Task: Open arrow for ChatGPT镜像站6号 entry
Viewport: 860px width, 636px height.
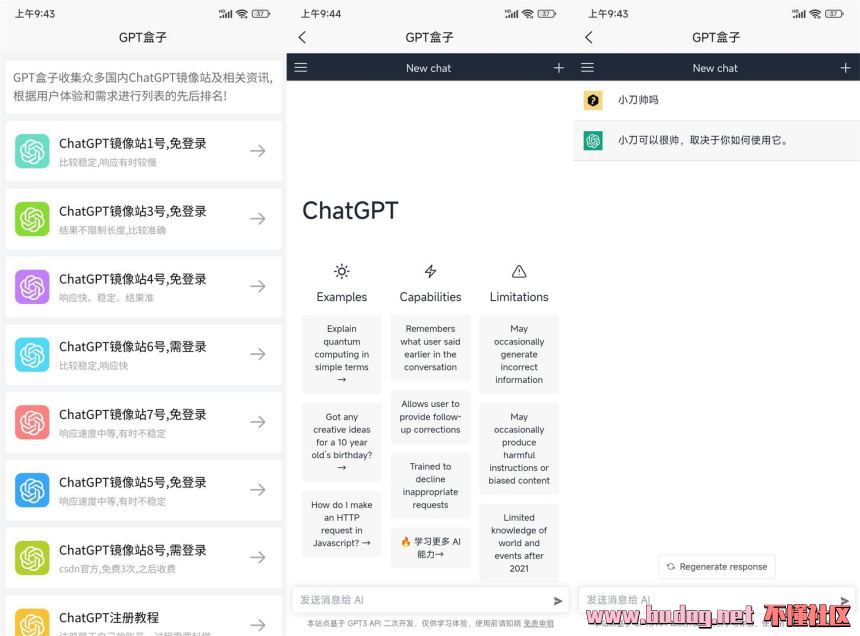Action: 258,354
